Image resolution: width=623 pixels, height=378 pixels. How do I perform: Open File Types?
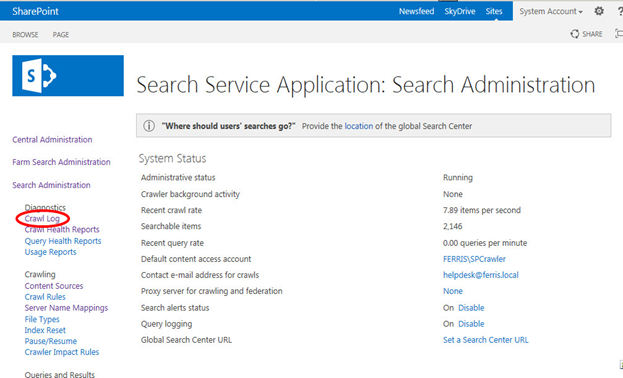[42, 319]
